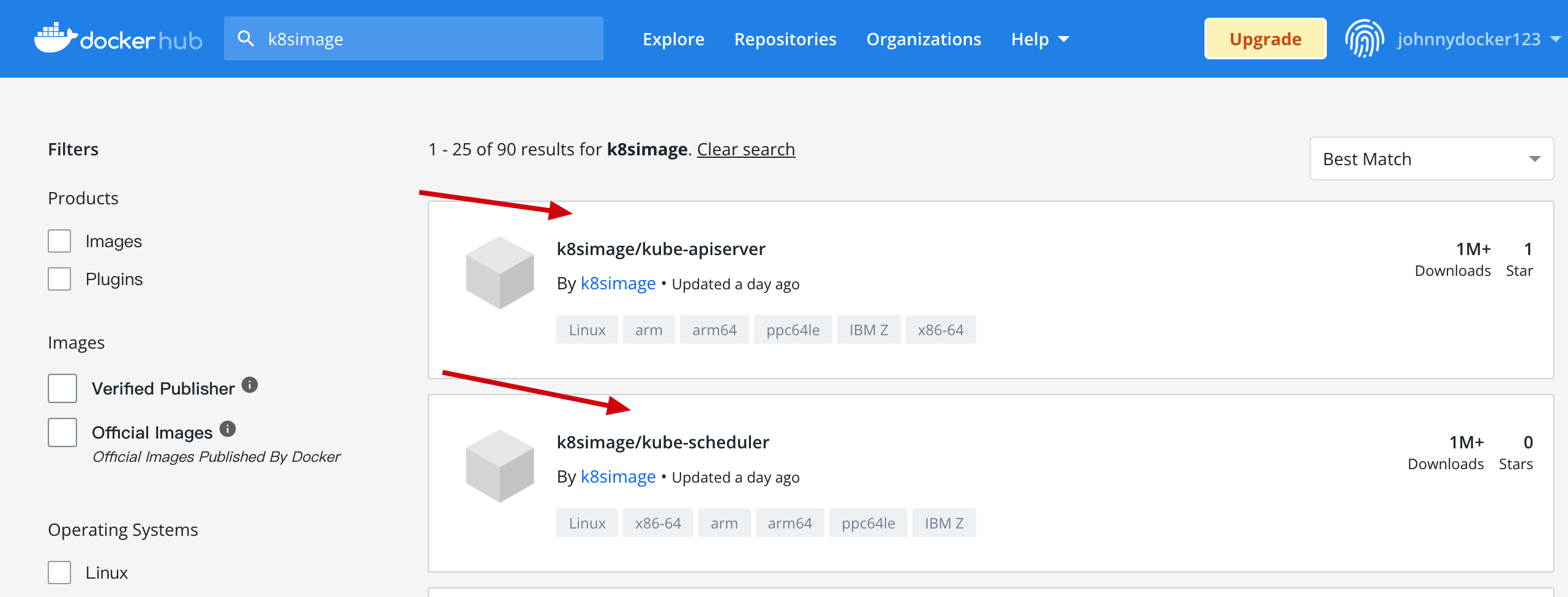
Task: Click the Upgrade button
Action: tap(1265, 39)
